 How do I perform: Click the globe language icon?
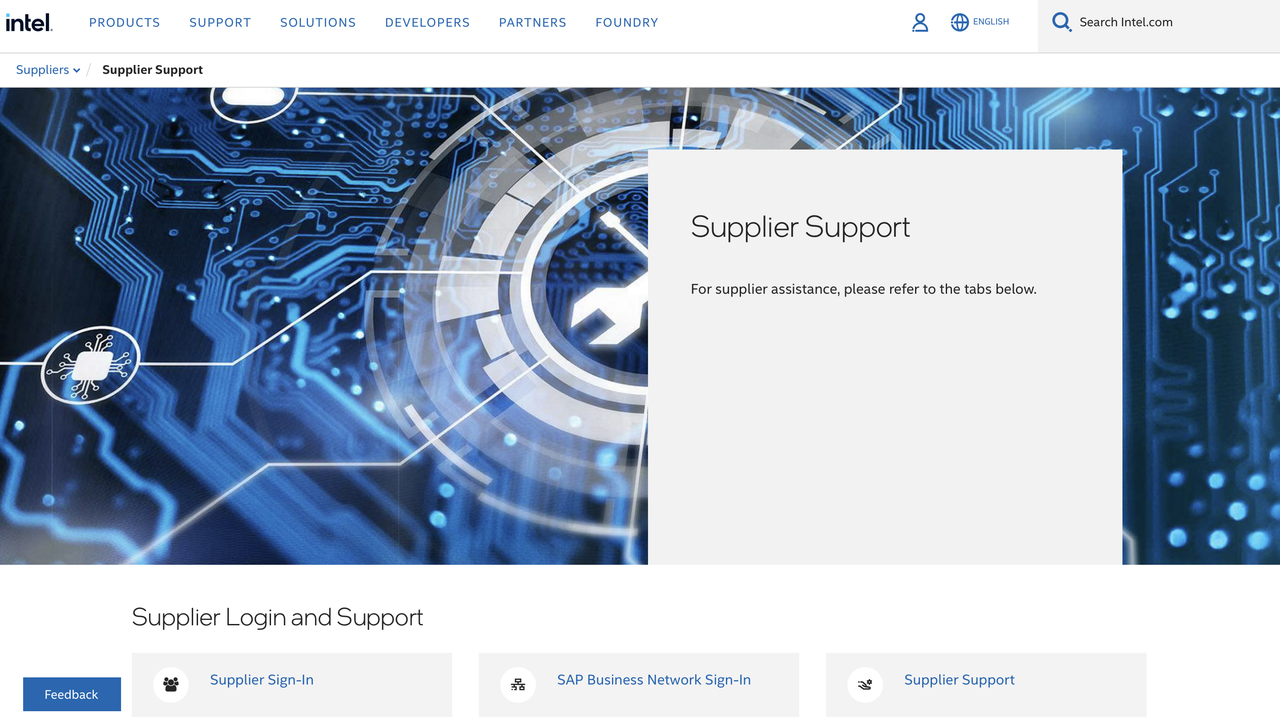960,22
